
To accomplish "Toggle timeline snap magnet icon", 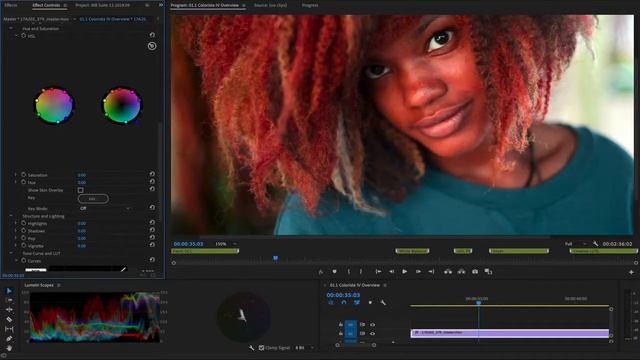I will click(x=344, y=302).
